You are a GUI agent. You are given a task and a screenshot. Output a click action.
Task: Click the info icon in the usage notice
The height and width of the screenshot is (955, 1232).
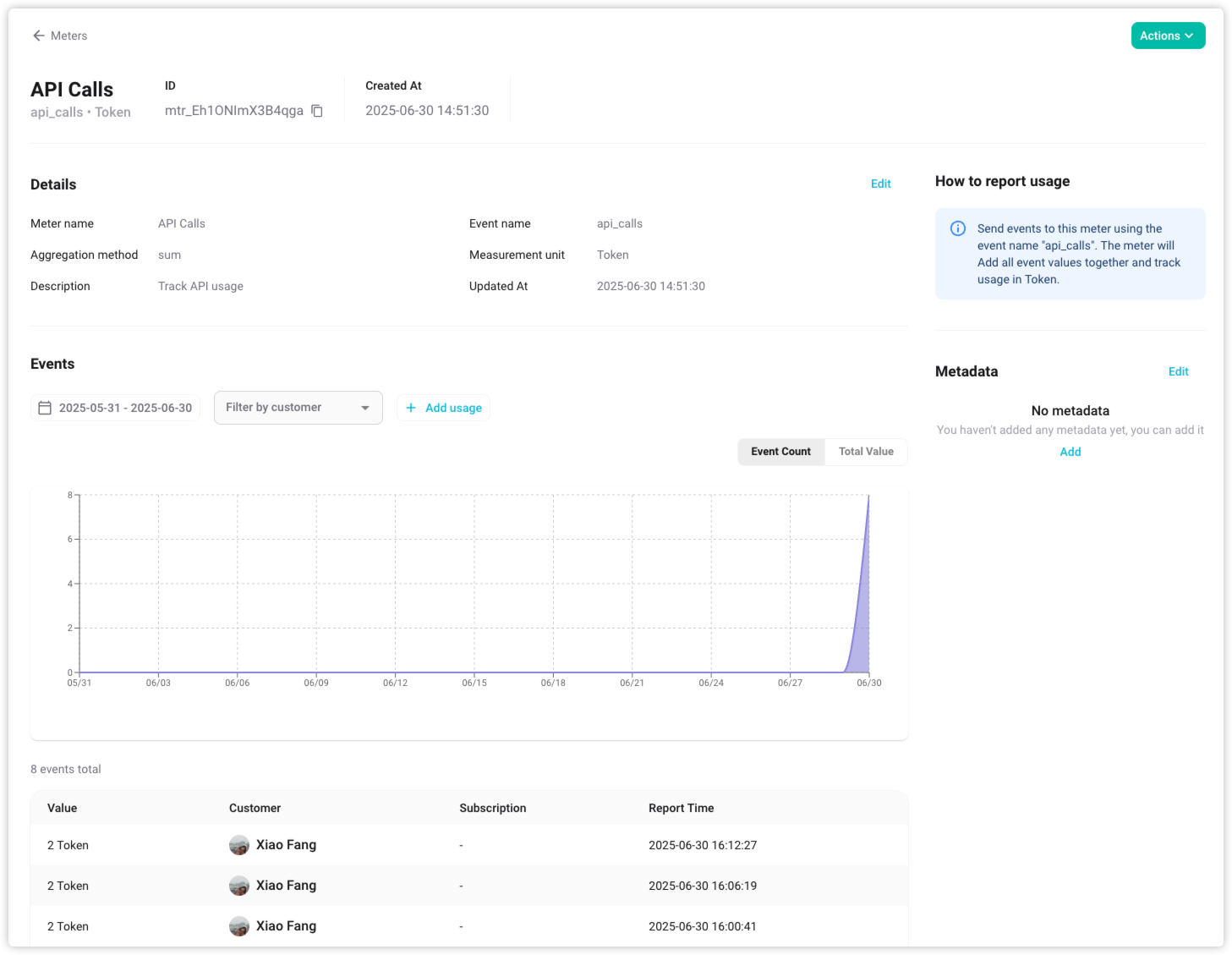(x=958, y=228)
